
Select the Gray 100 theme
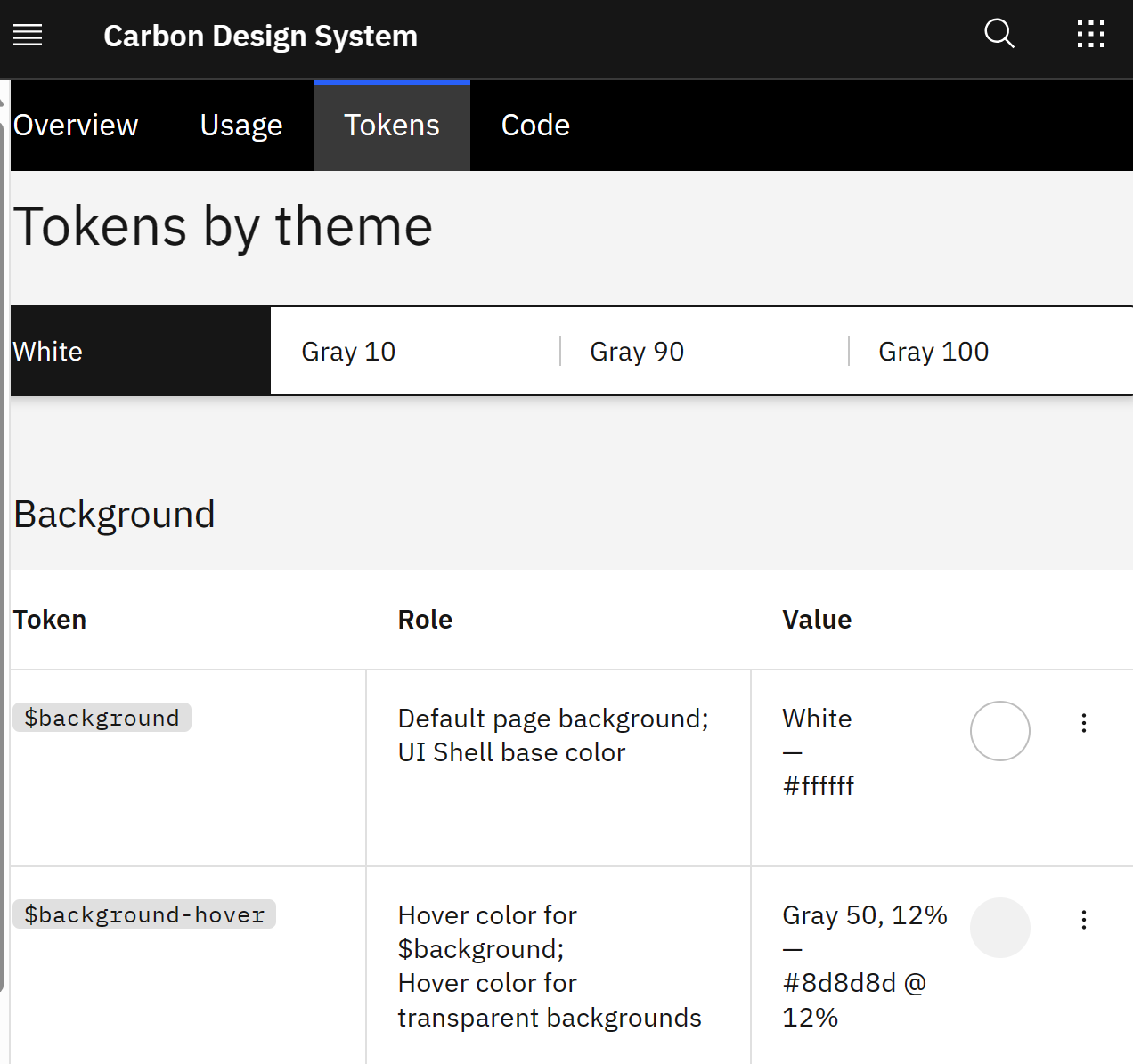coord(933,351)
